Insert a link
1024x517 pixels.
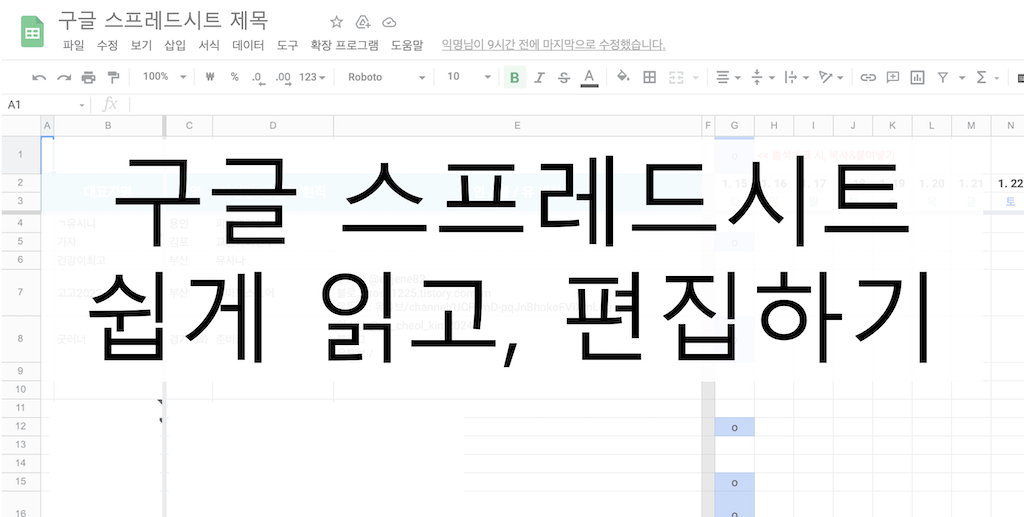867,78
